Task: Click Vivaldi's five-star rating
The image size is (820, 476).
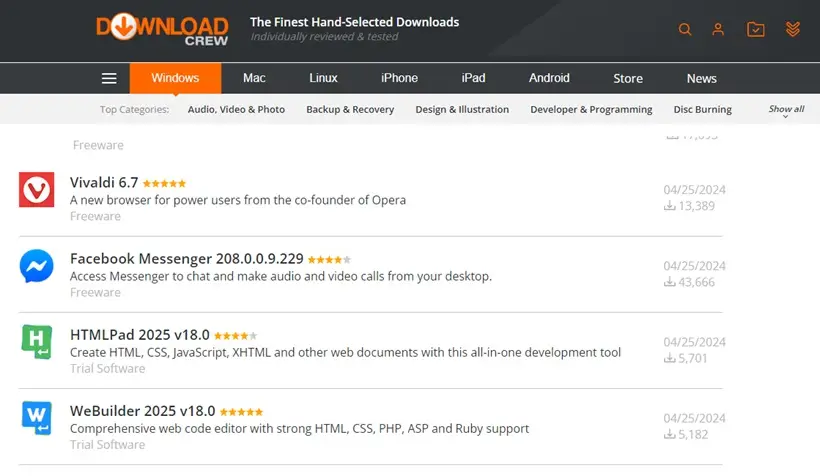Action: tap(164, 184)
